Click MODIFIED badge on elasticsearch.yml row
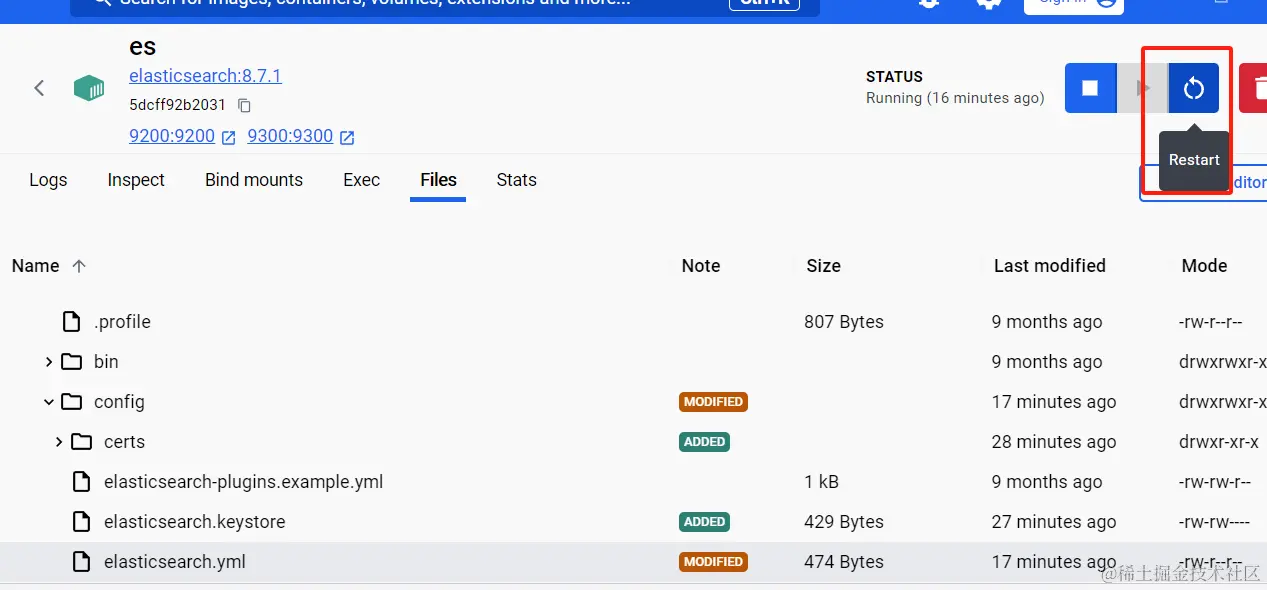The image size is (1267, 590). coord(713,562)
